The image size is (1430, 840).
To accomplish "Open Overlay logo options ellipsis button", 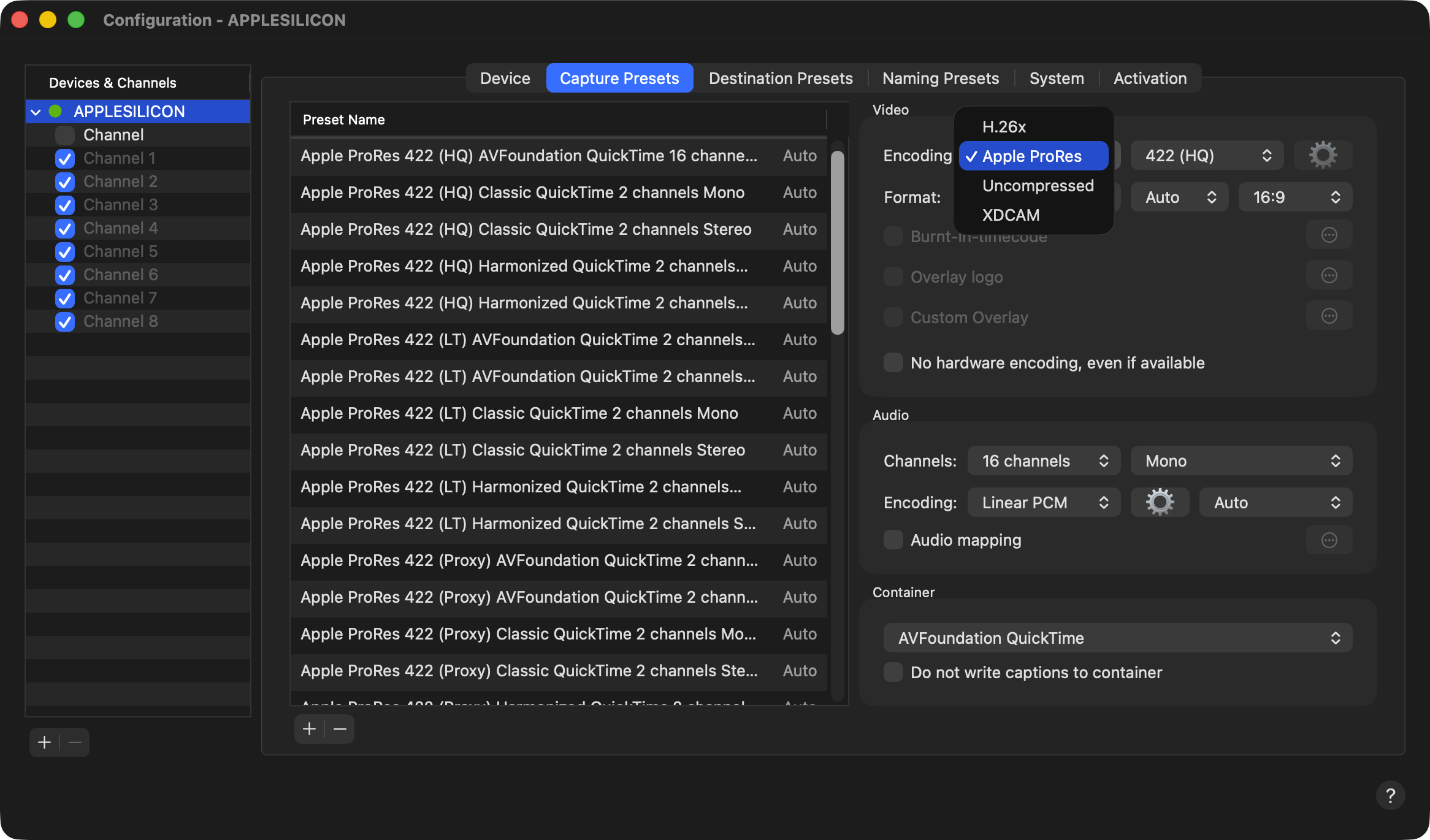I will point(1329,276).
